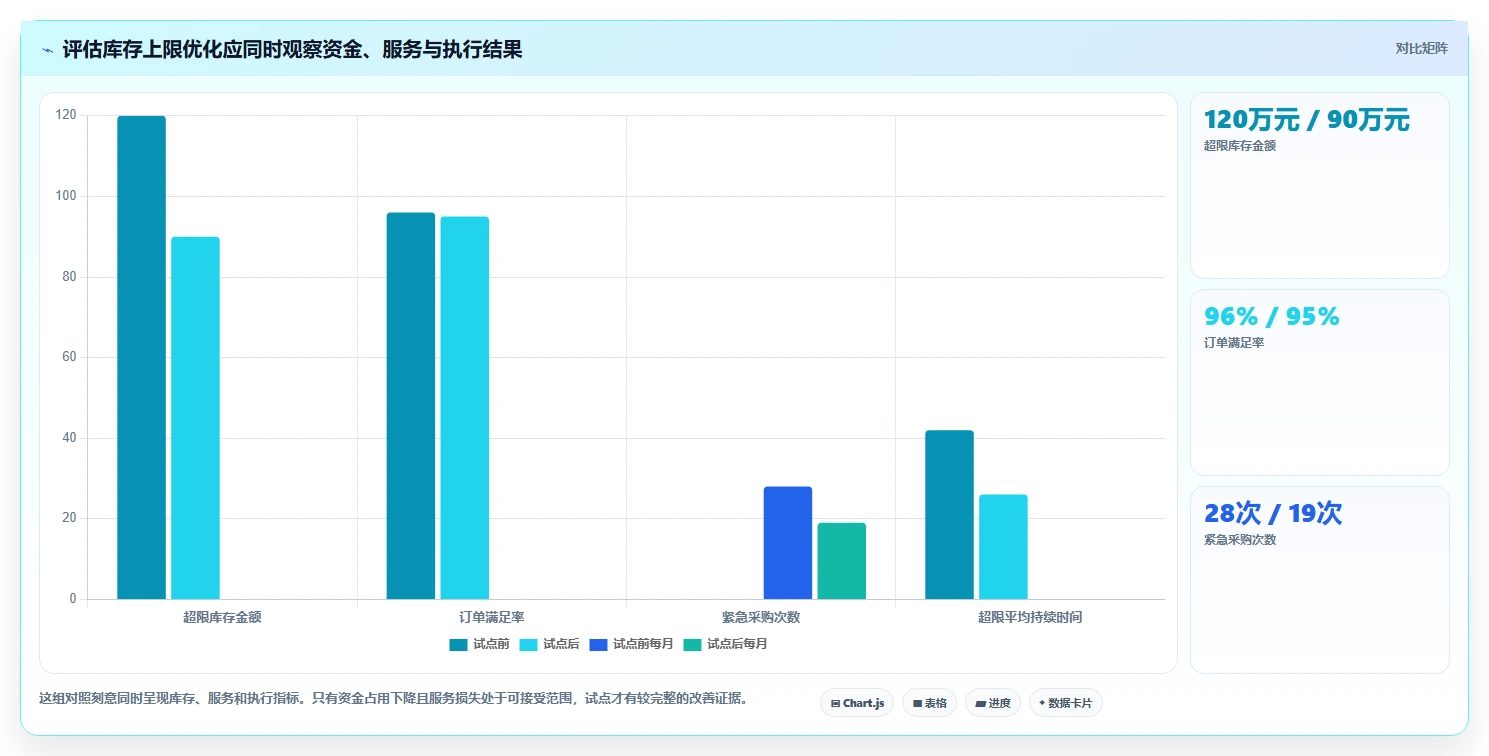1489x756 pixels.
Task: Click the 28次 / 19次 card value
Action: 1273,514
